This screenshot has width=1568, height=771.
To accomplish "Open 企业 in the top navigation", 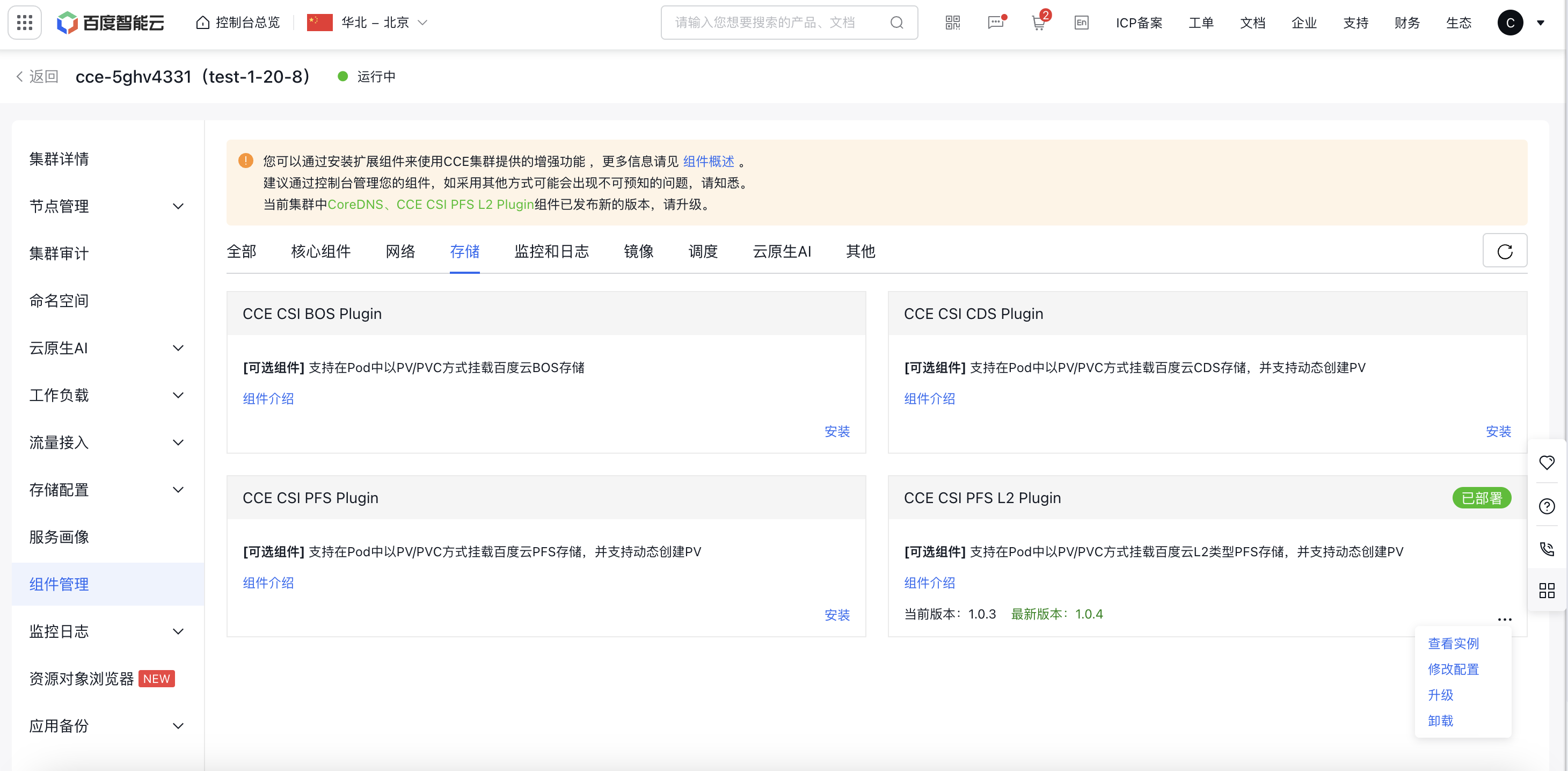I will (1304, 23).
